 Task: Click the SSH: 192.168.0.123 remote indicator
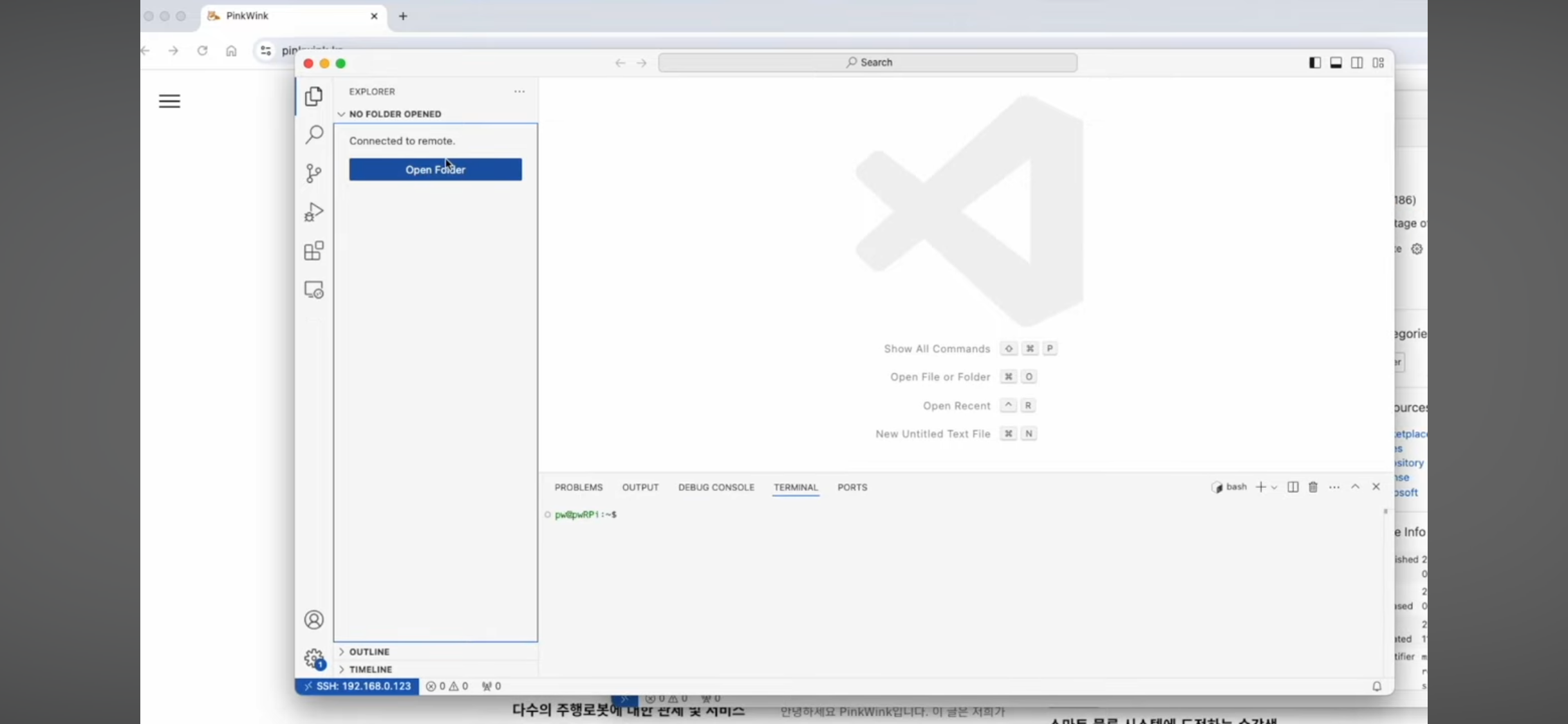(357, 686)
